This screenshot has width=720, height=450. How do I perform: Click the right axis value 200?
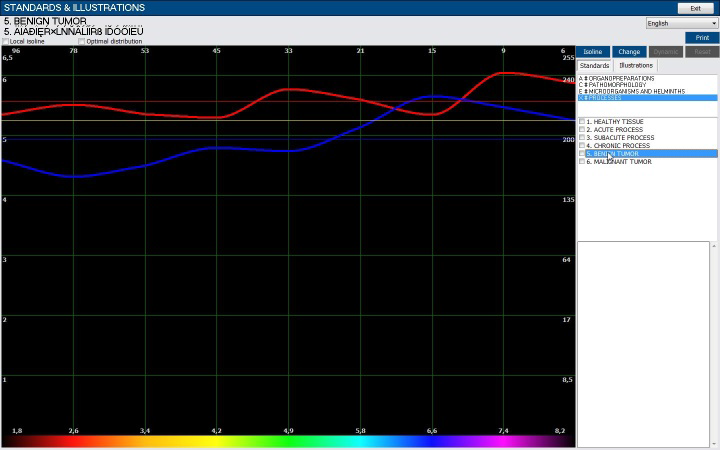click(568, 139)
